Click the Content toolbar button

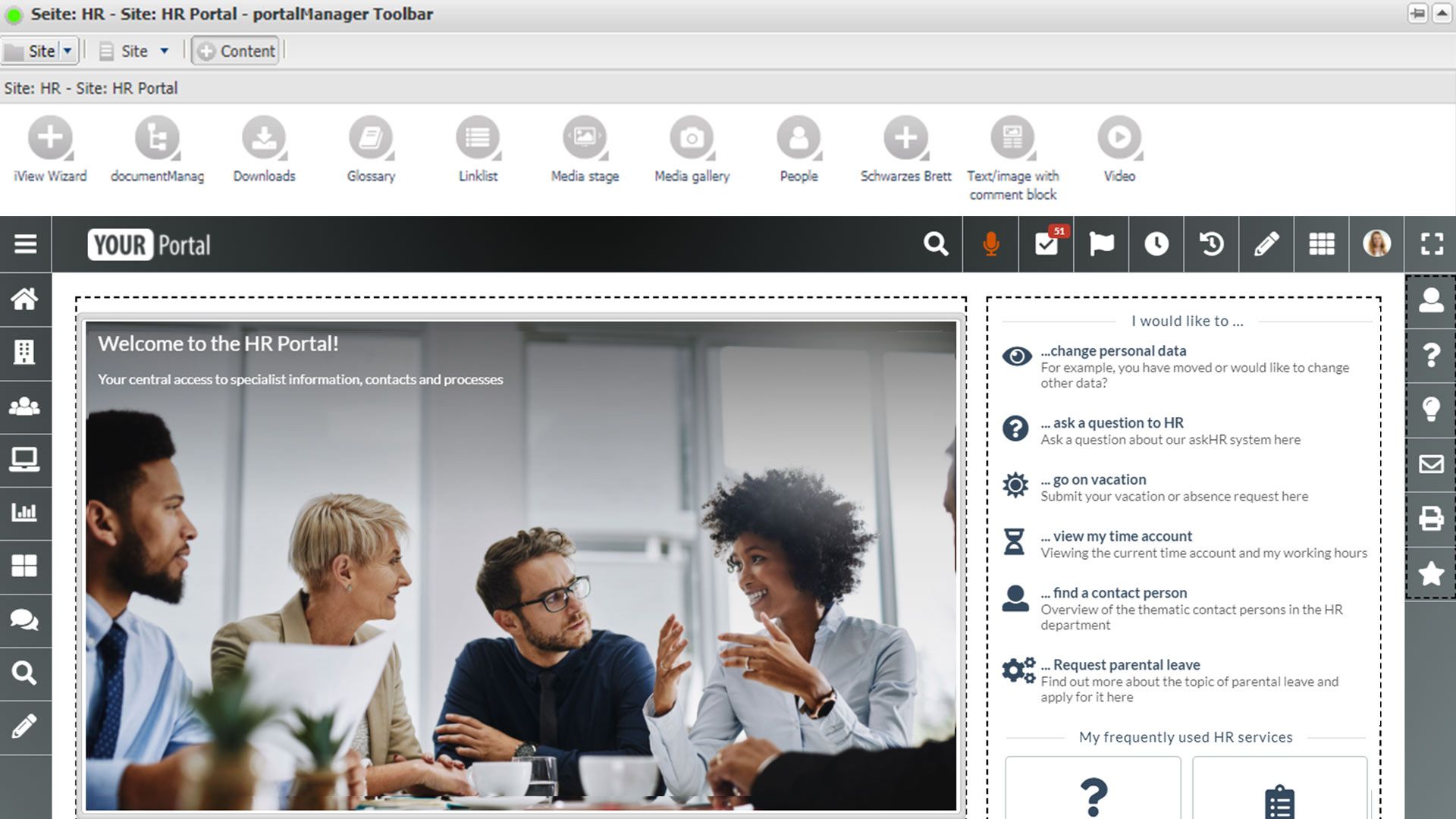(x=236, y=51)
